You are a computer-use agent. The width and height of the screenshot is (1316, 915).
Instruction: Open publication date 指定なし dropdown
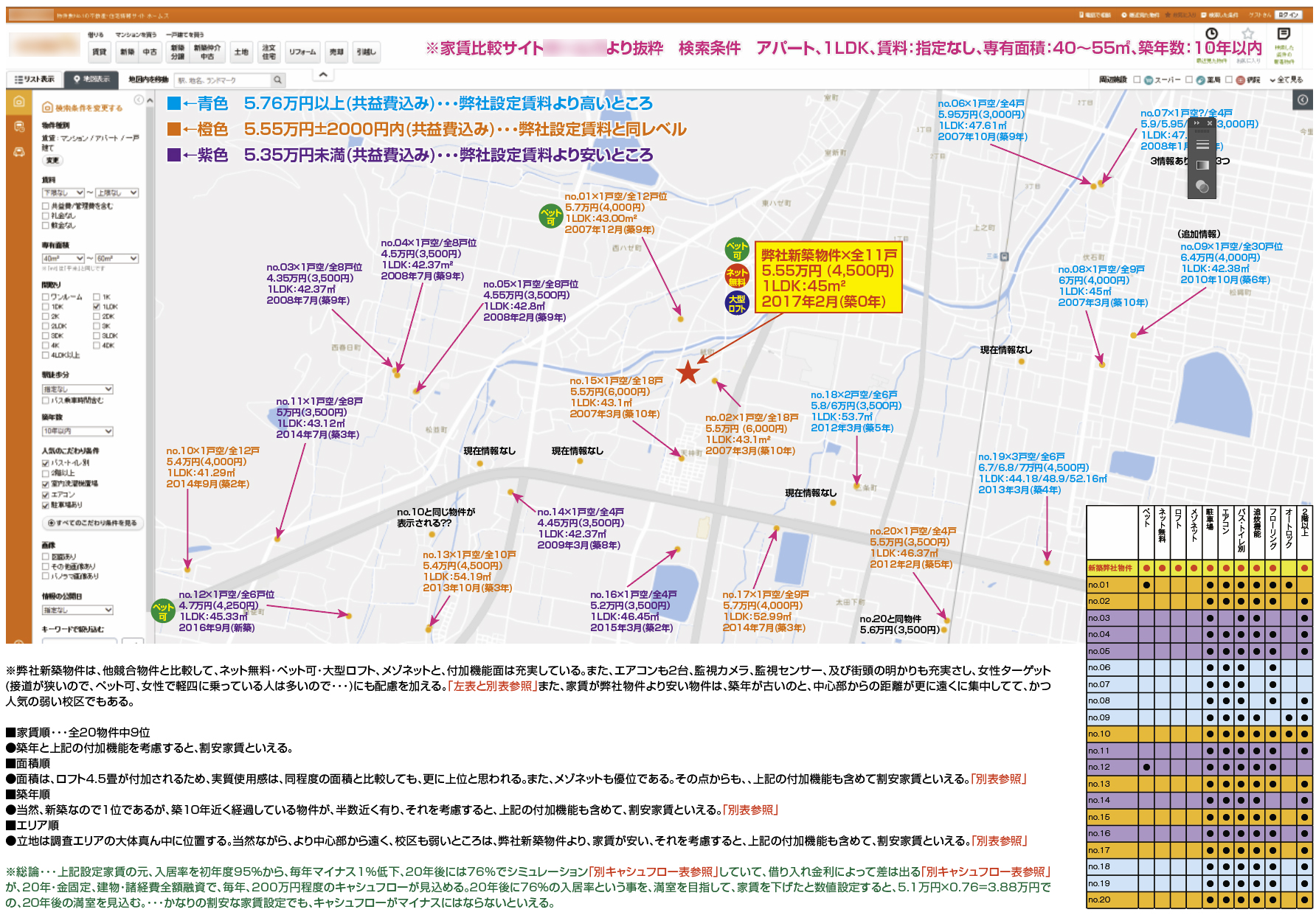point(77,610)
